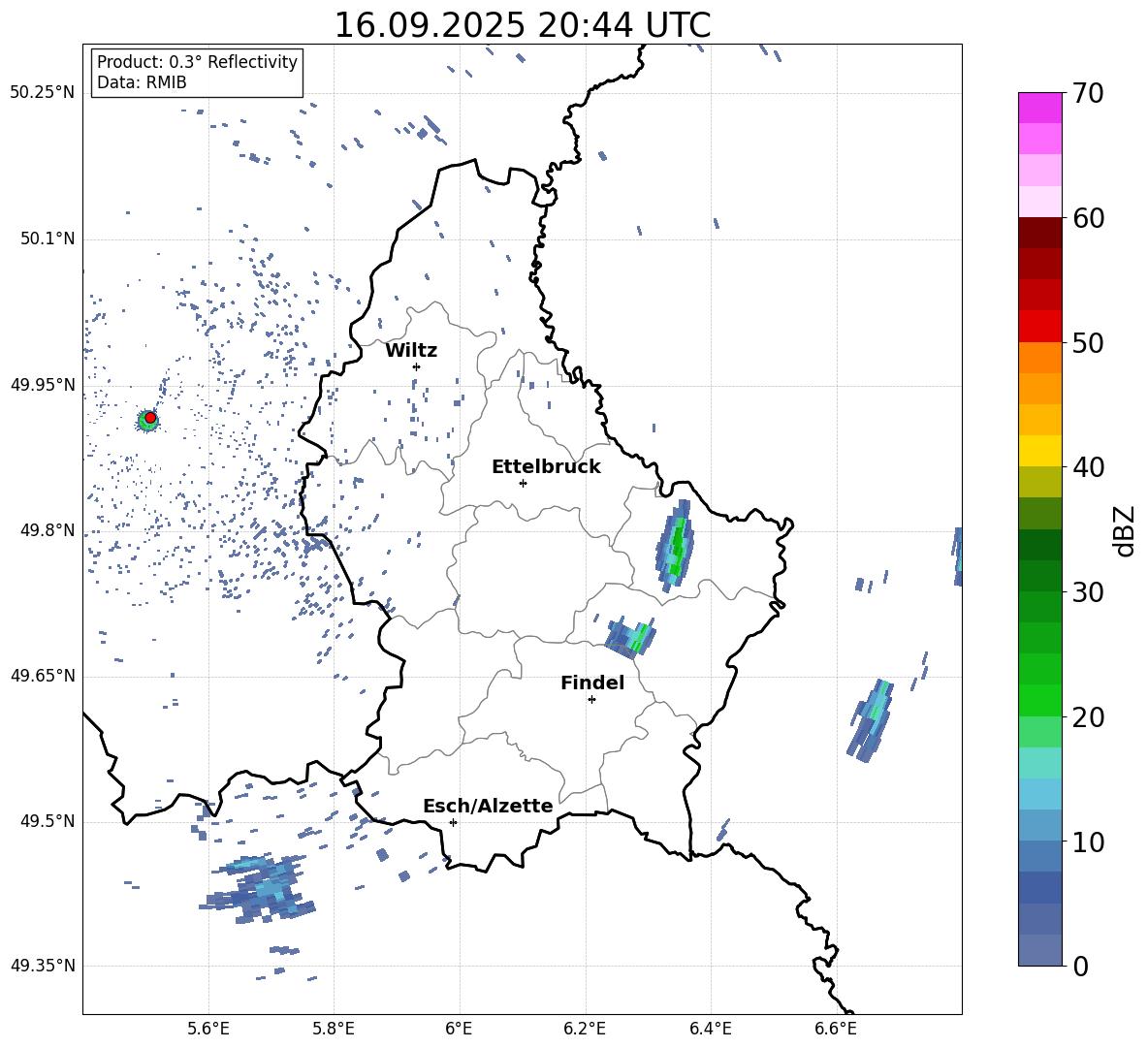The width and height of the screenshot is (1148, 1048).
Task: Click the colorbar tick label '30'
Action: pos(1088,592)
